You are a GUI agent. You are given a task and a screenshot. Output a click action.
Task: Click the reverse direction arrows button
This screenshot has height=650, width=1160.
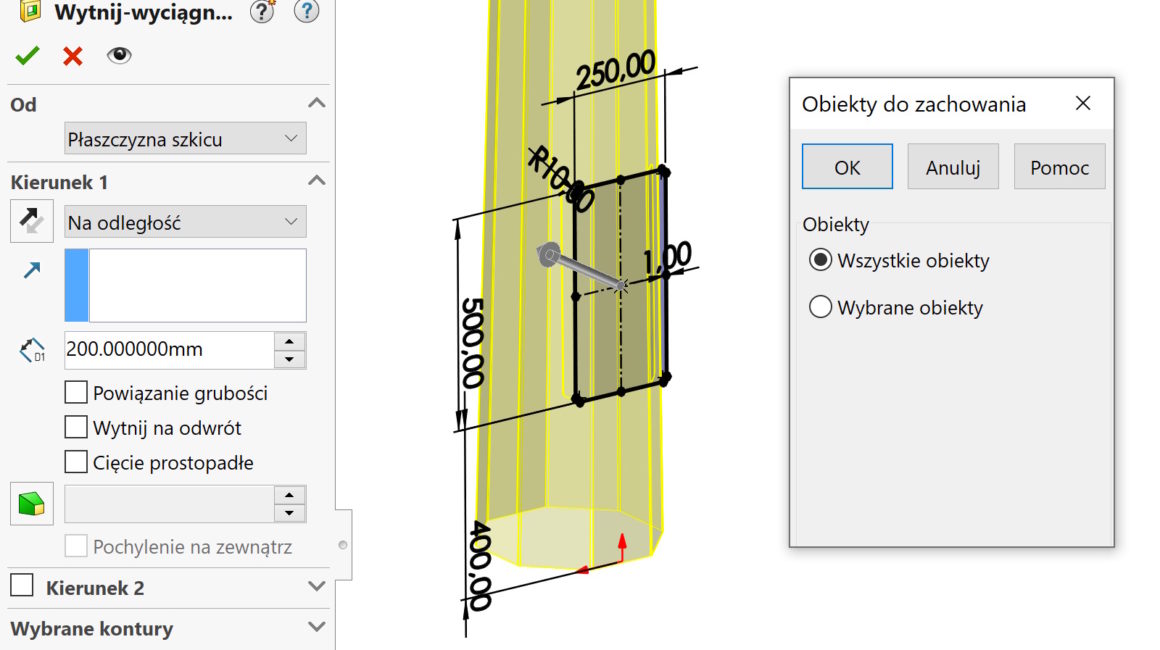(31, 222)
